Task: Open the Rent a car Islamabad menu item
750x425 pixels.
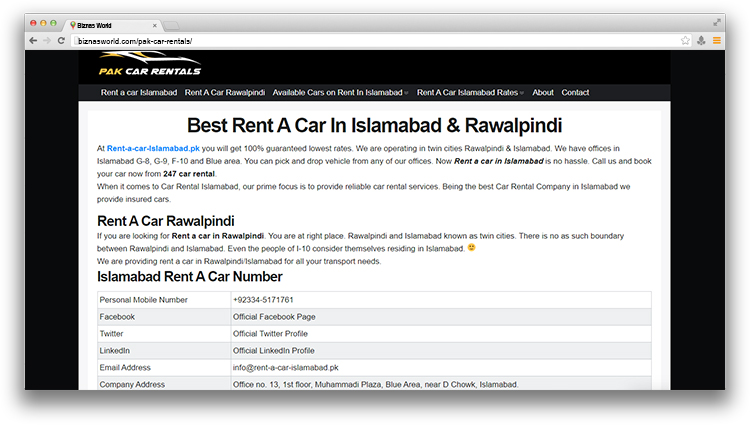Action: pos(139,93)
